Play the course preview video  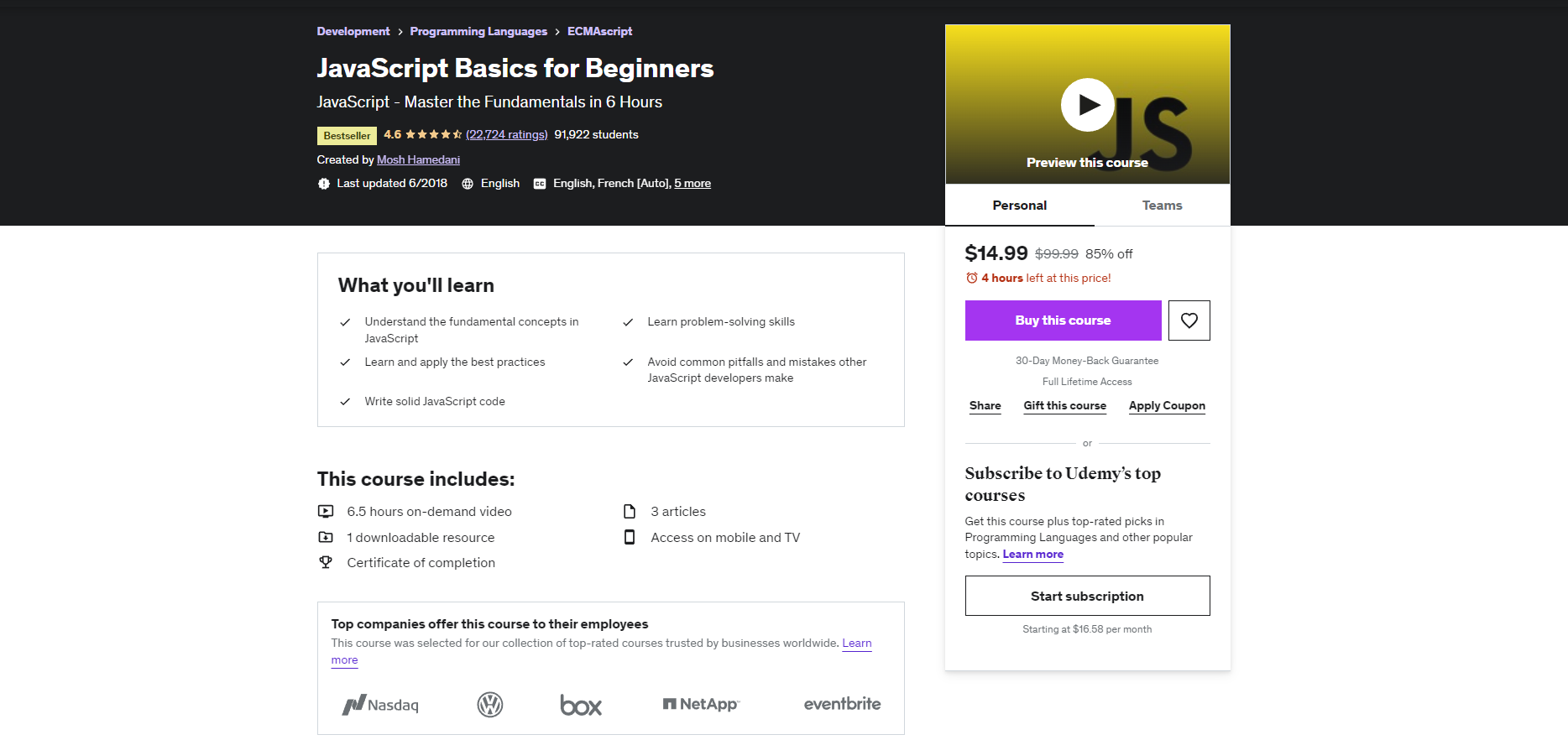point(1087,105)
